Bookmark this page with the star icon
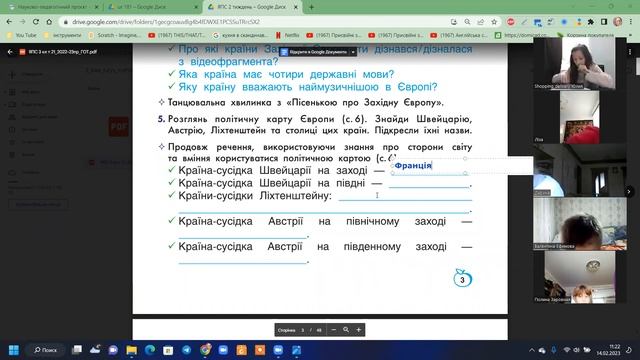 point(494,22)
